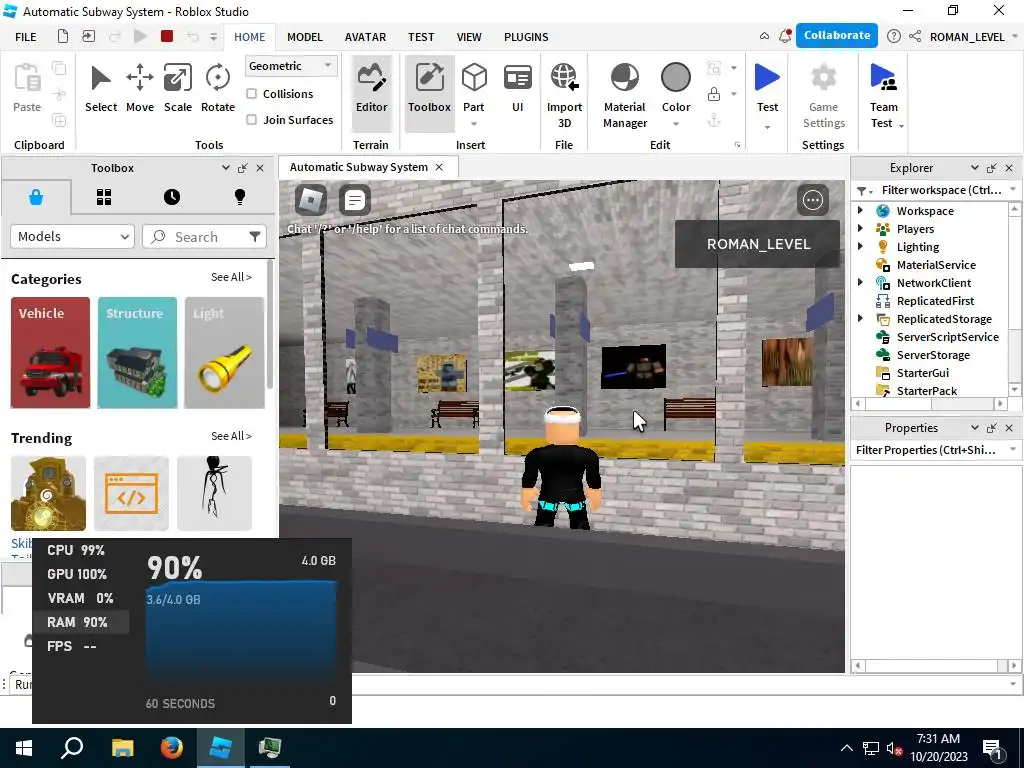This screenshot has width=1024, height=768.
Task: Select GPU 100% in performance overlay
Action: (76, 574)
